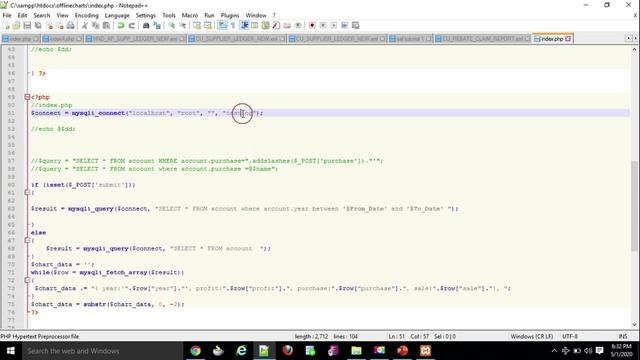Open XAMPP control panel from taskbar
The height and width of the screenshot is (360, 640).
[x=425, y=351]
